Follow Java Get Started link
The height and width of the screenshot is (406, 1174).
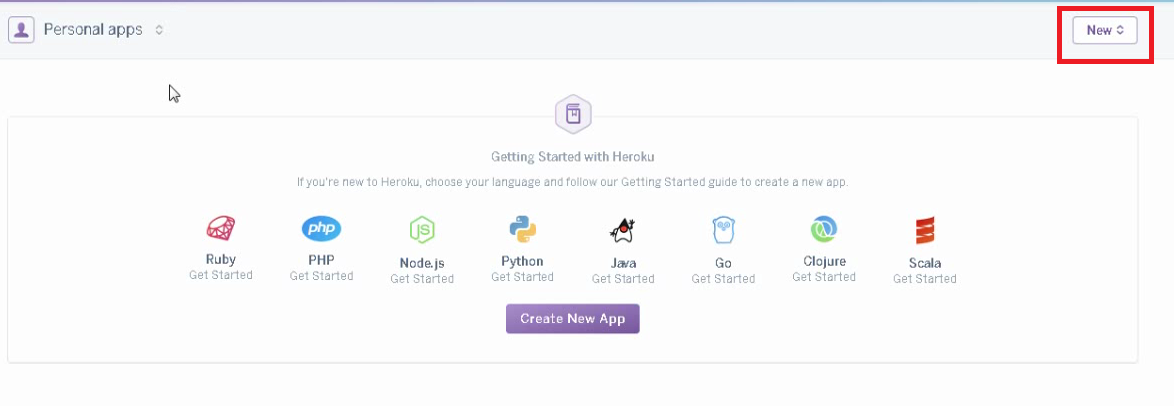pyautogui.click(x=623, y=279)
